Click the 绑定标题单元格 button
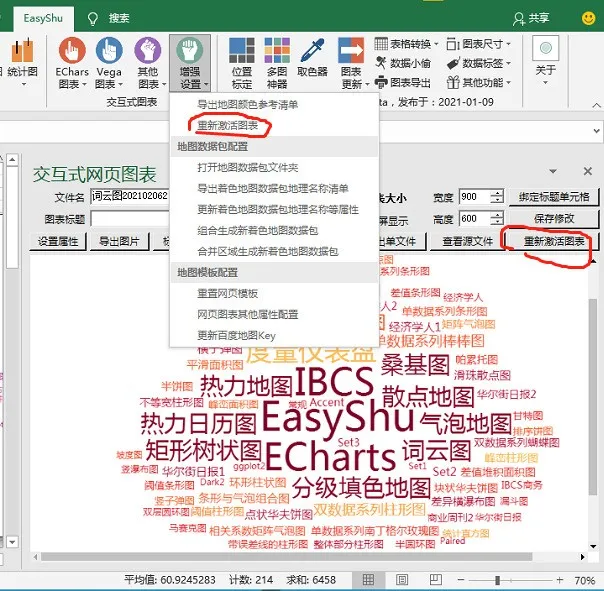604x591 pixels. pyautogui.click(x=554, y=197)
